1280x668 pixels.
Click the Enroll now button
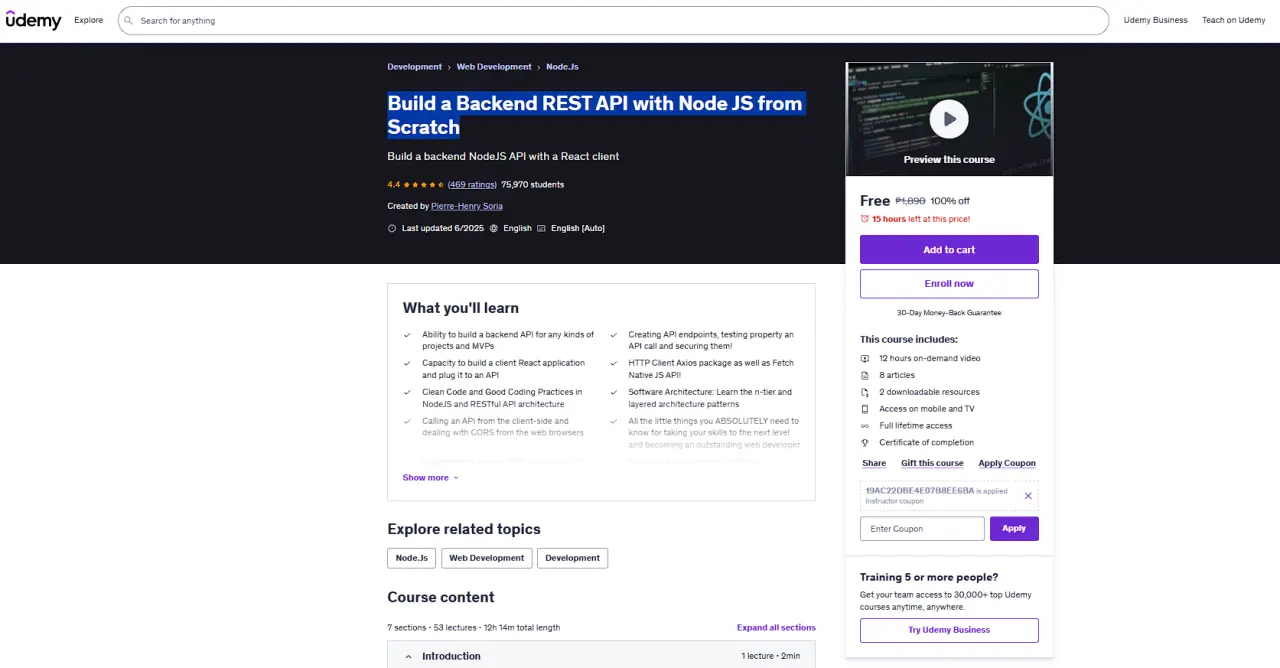[949, 284]
